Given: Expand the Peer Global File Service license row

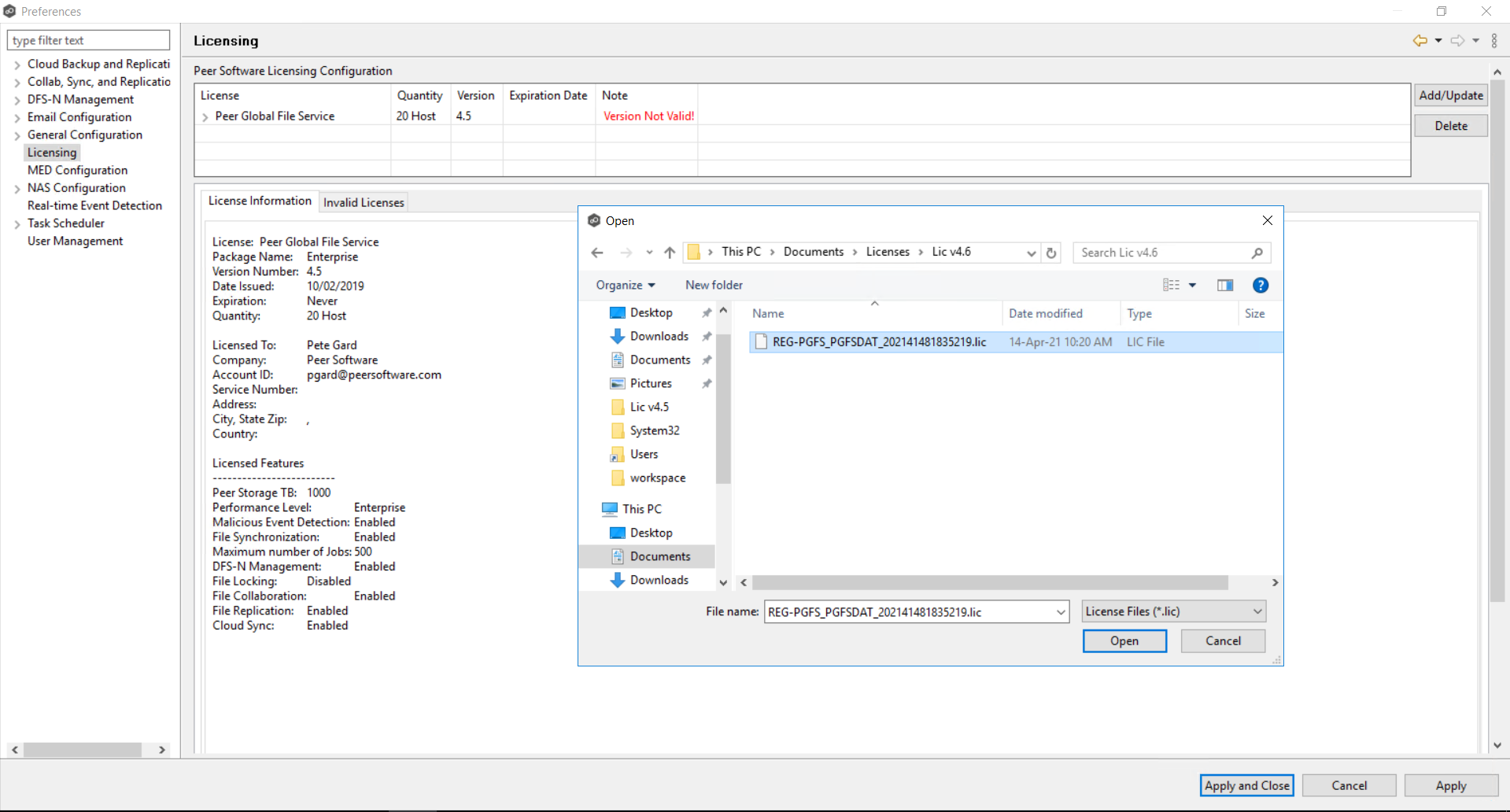Looking at the screenshot, I should [x=205, y=116].
